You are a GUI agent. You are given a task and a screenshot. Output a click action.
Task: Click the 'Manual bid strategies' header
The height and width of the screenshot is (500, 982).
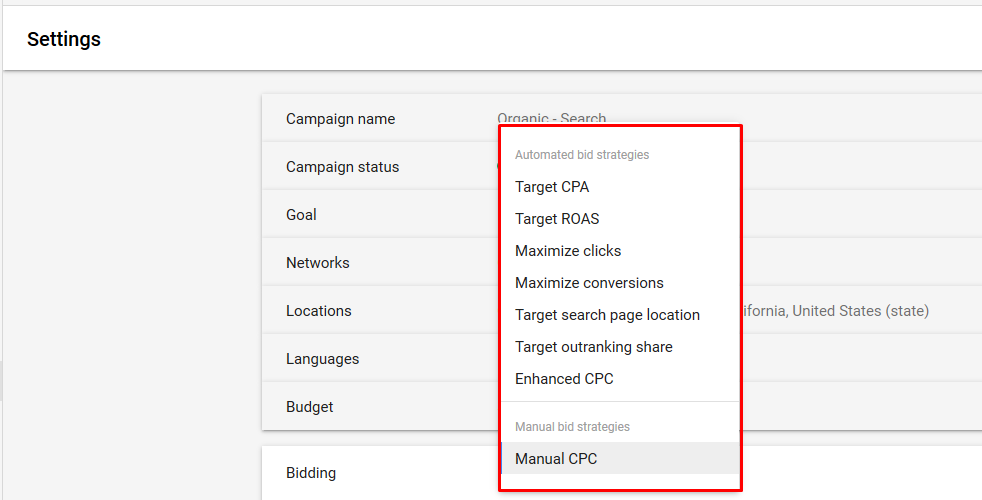pos(572,427)
